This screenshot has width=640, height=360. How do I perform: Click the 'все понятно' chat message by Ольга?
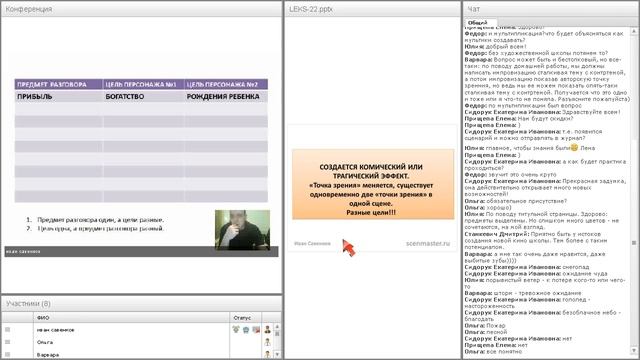(504, 351)
